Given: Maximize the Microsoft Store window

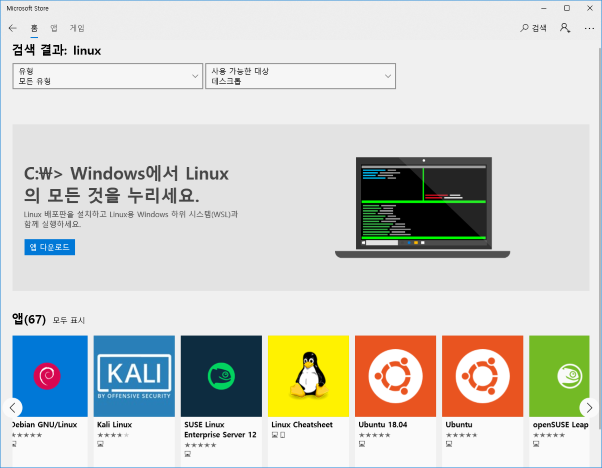Looking at the screenshot, I should point(567,8).
